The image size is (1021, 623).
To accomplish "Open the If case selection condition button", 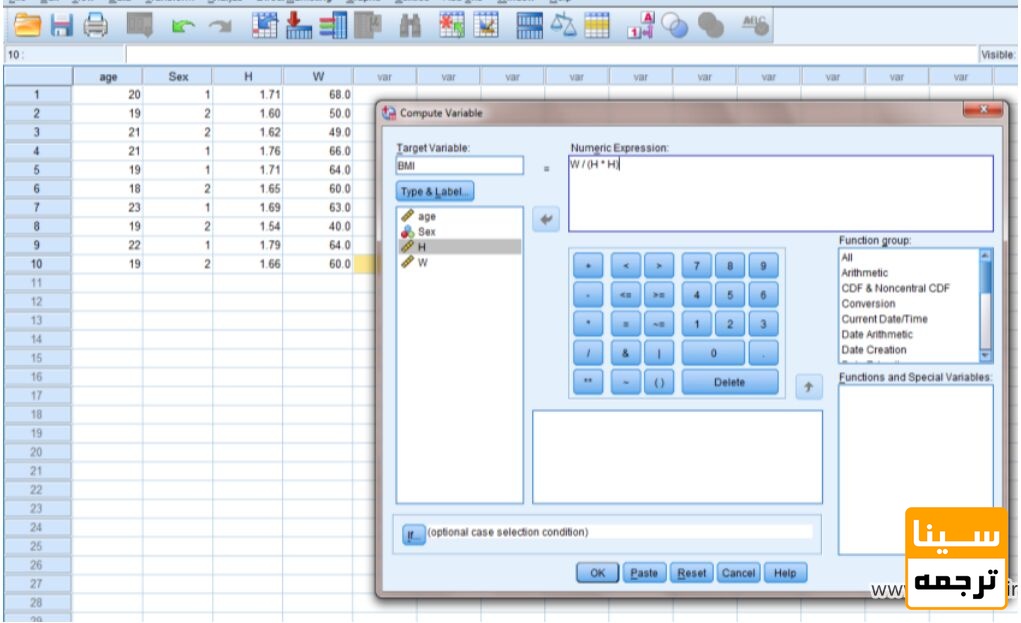I will click(413, 535).
